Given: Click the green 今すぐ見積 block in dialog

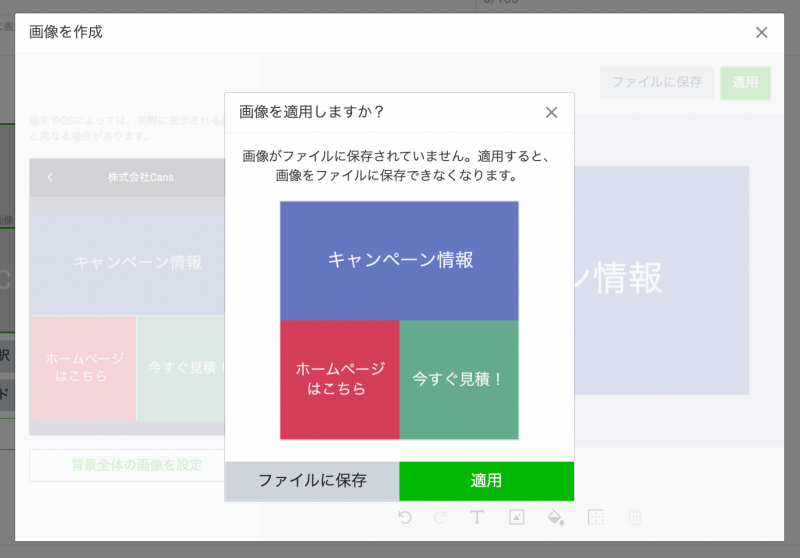Looking at the screenshot, I should coord(459,380).
